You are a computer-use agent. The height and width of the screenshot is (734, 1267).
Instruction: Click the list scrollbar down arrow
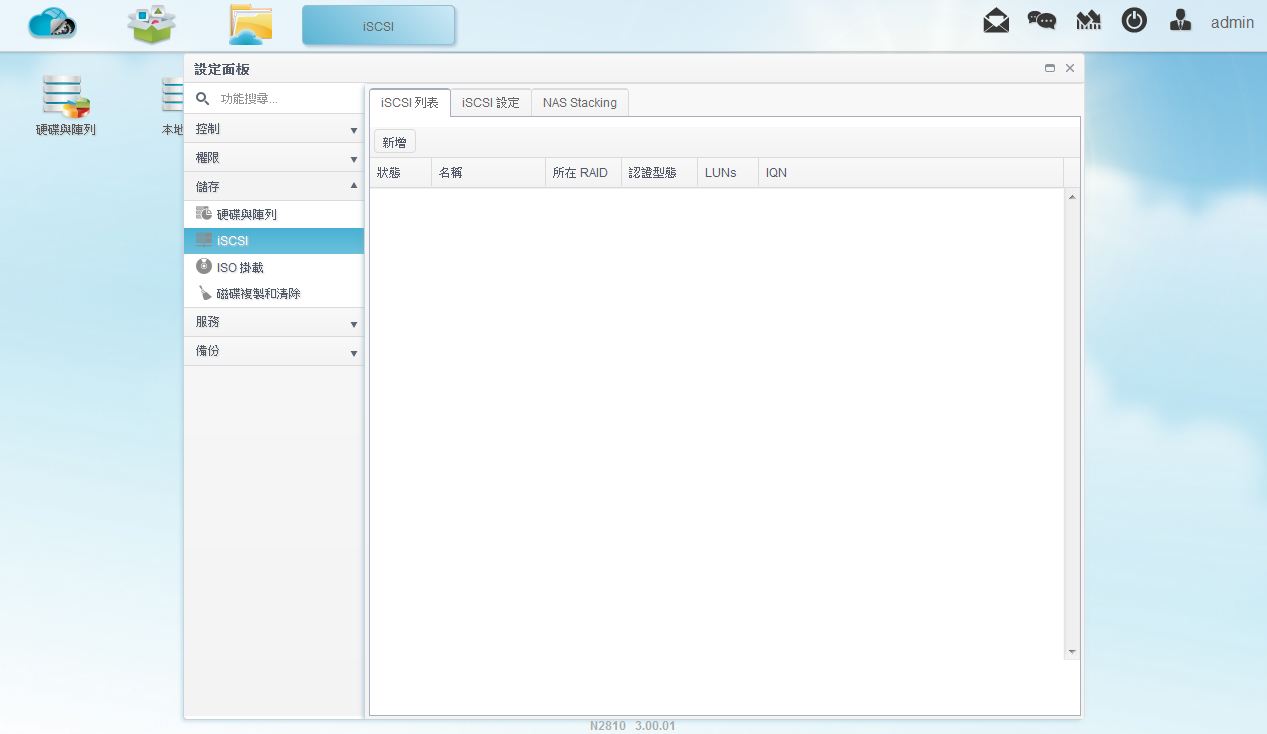pyautogui.click(x=1072, y=652)
